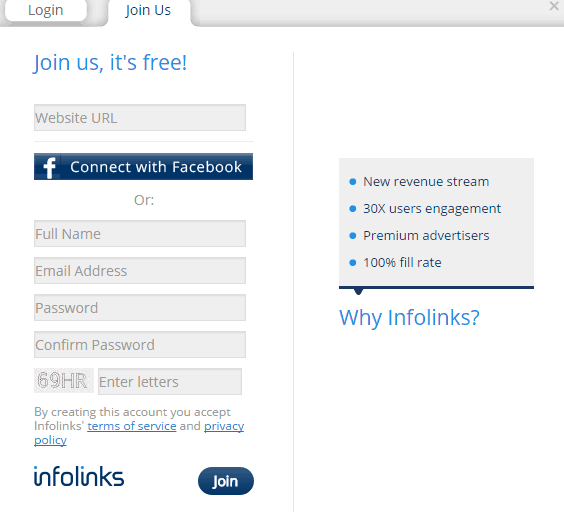Focus the Full Name field

[x=140, y=234]
